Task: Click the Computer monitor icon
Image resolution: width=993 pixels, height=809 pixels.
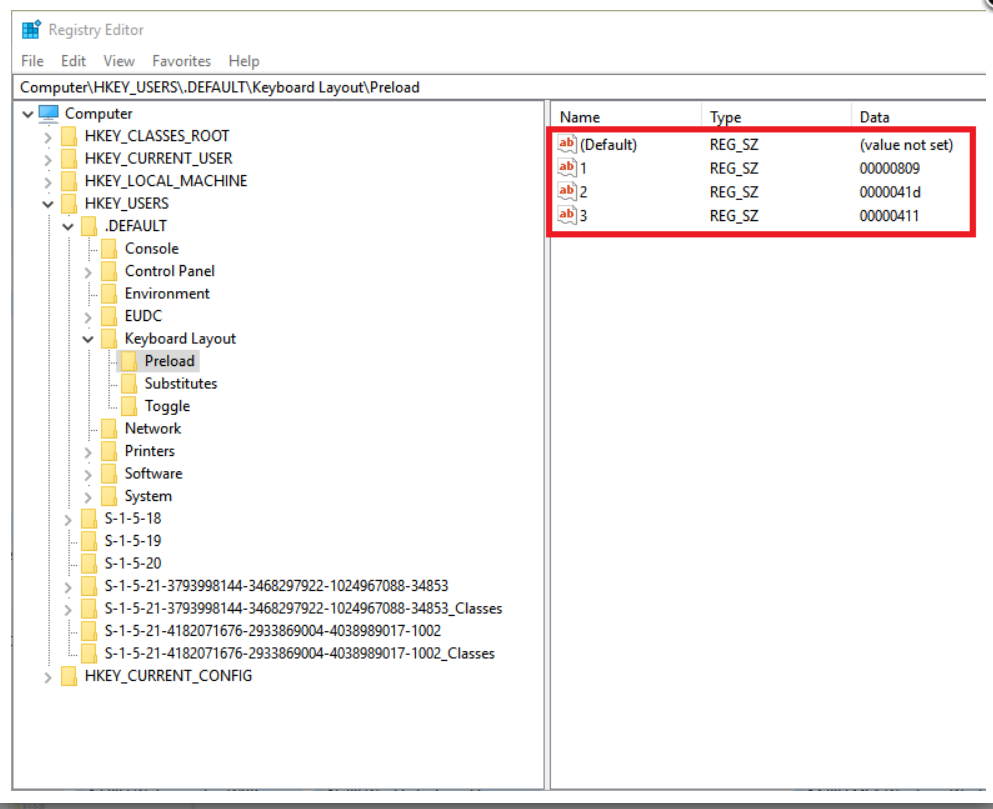Action: coord(49,113)
